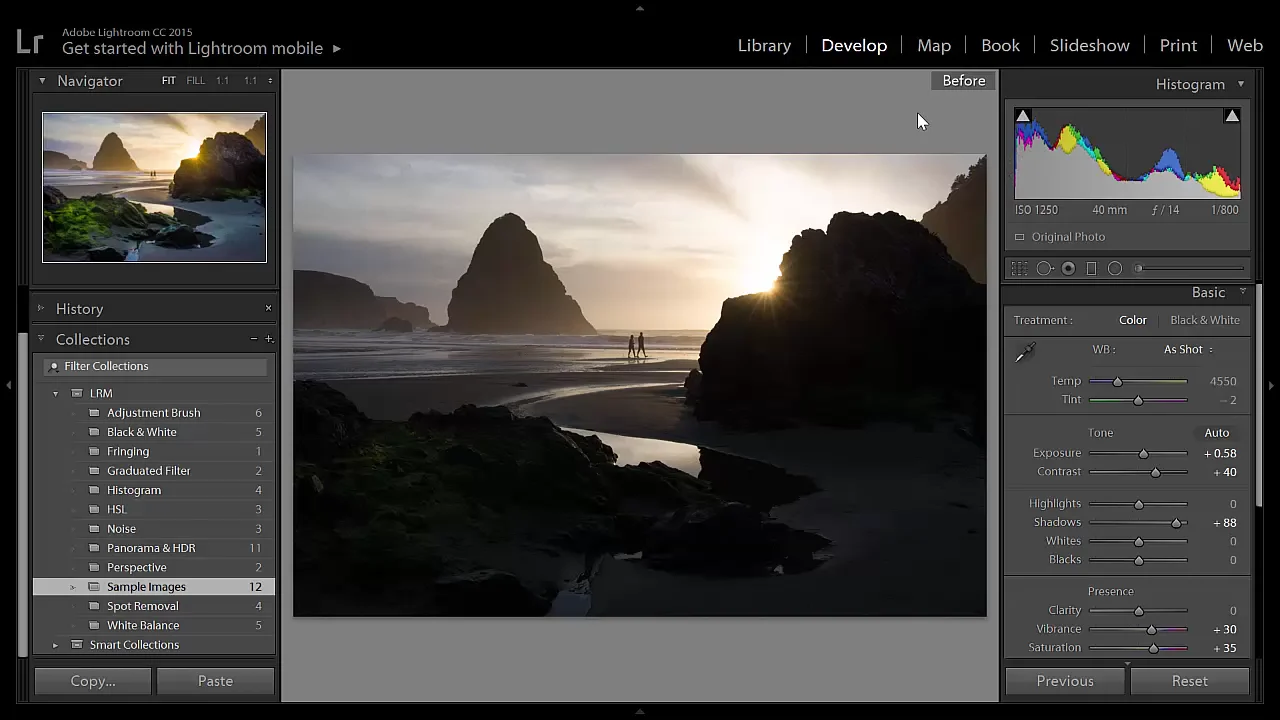Click the Lightroom Lr logo
This screenshot has width=1280, height=720.
click(x=30, y=41)
